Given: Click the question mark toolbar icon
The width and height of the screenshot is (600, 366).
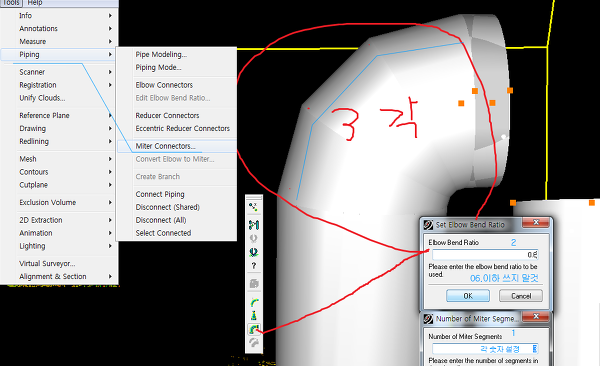Looking at the screenshot, I should tap(253, 266).
